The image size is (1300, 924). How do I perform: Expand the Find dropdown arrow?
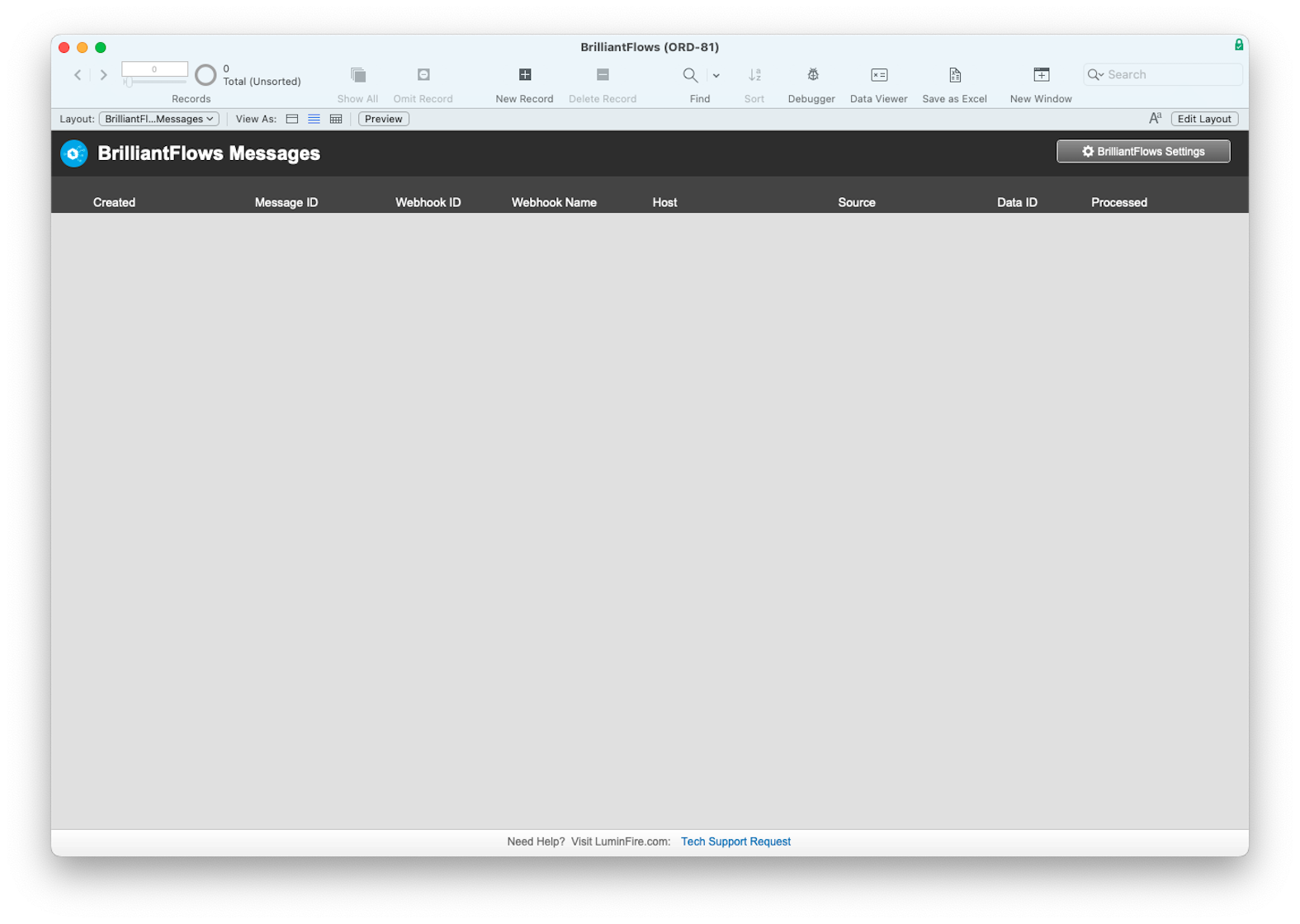point(716,76)
